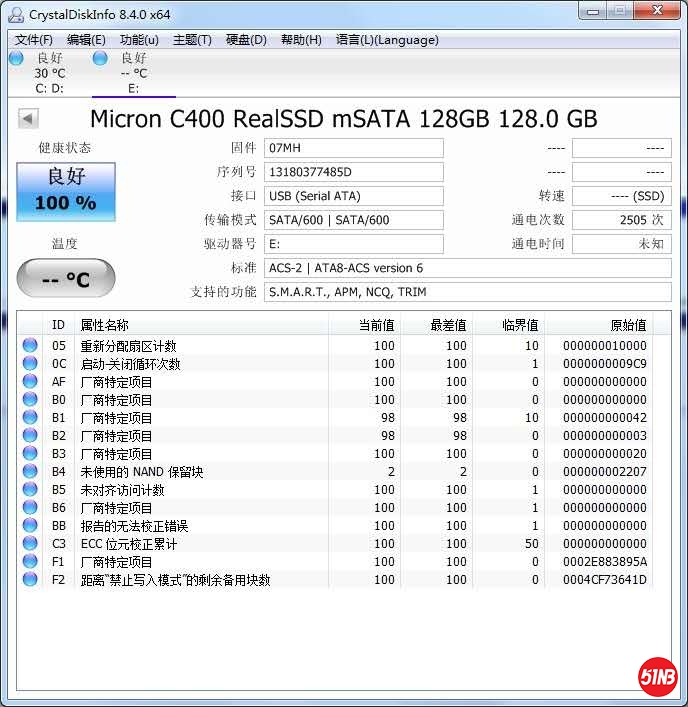Click the 原始值 column header
Viewport: 688px width, 707px height.
pyautogui.click(x=628, y=325)
